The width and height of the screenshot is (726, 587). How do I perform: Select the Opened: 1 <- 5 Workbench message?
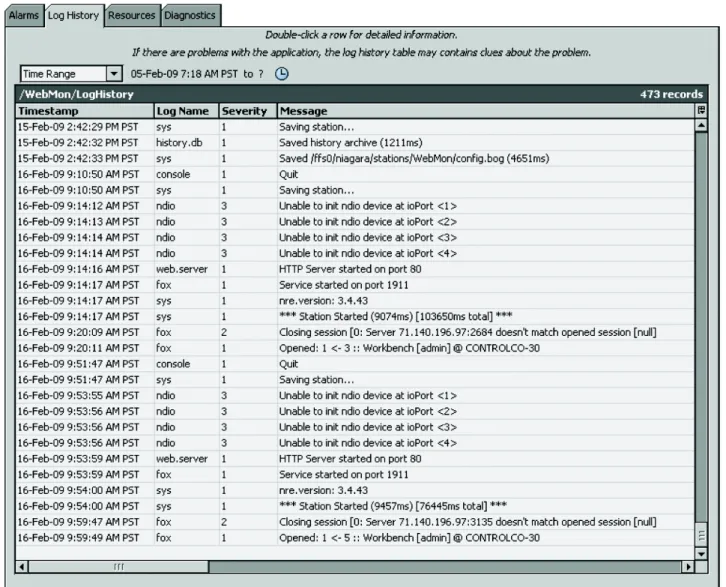pyautogui.click(x=409, y=538)
